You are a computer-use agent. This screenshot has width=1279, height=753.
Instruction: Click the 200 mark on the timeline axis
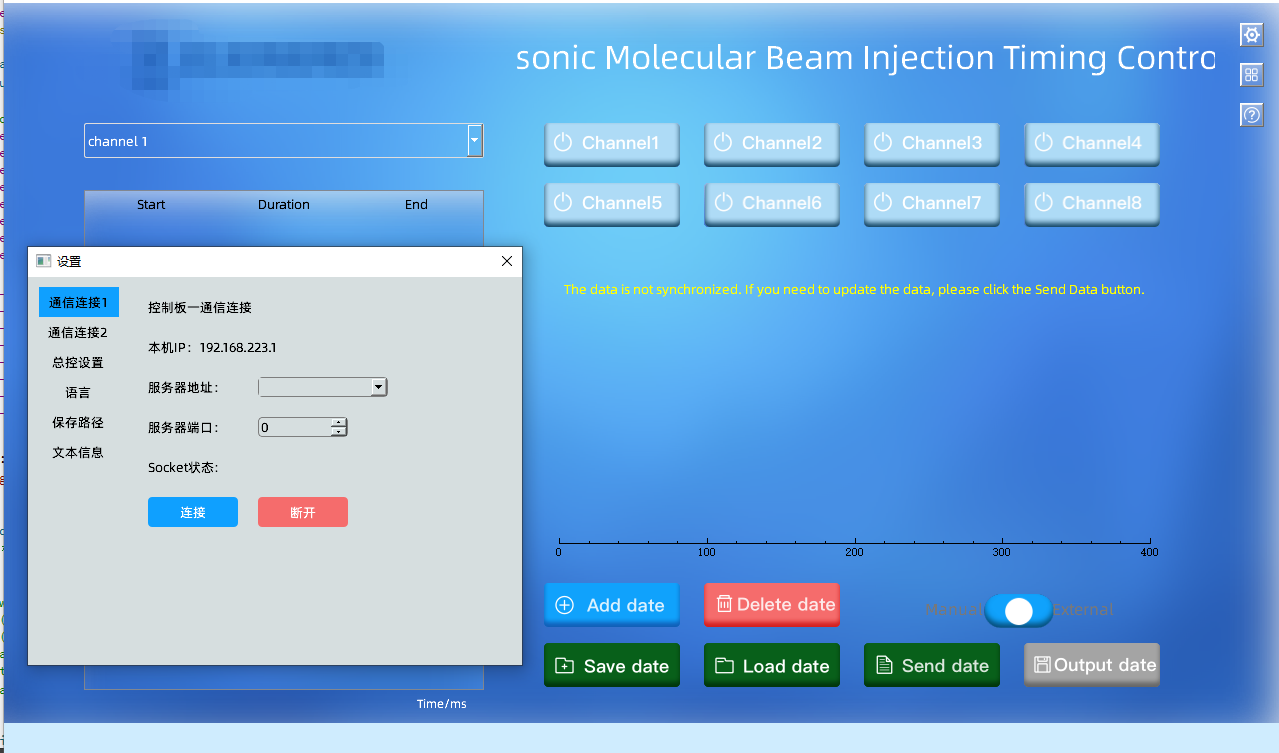pos(854,552)
